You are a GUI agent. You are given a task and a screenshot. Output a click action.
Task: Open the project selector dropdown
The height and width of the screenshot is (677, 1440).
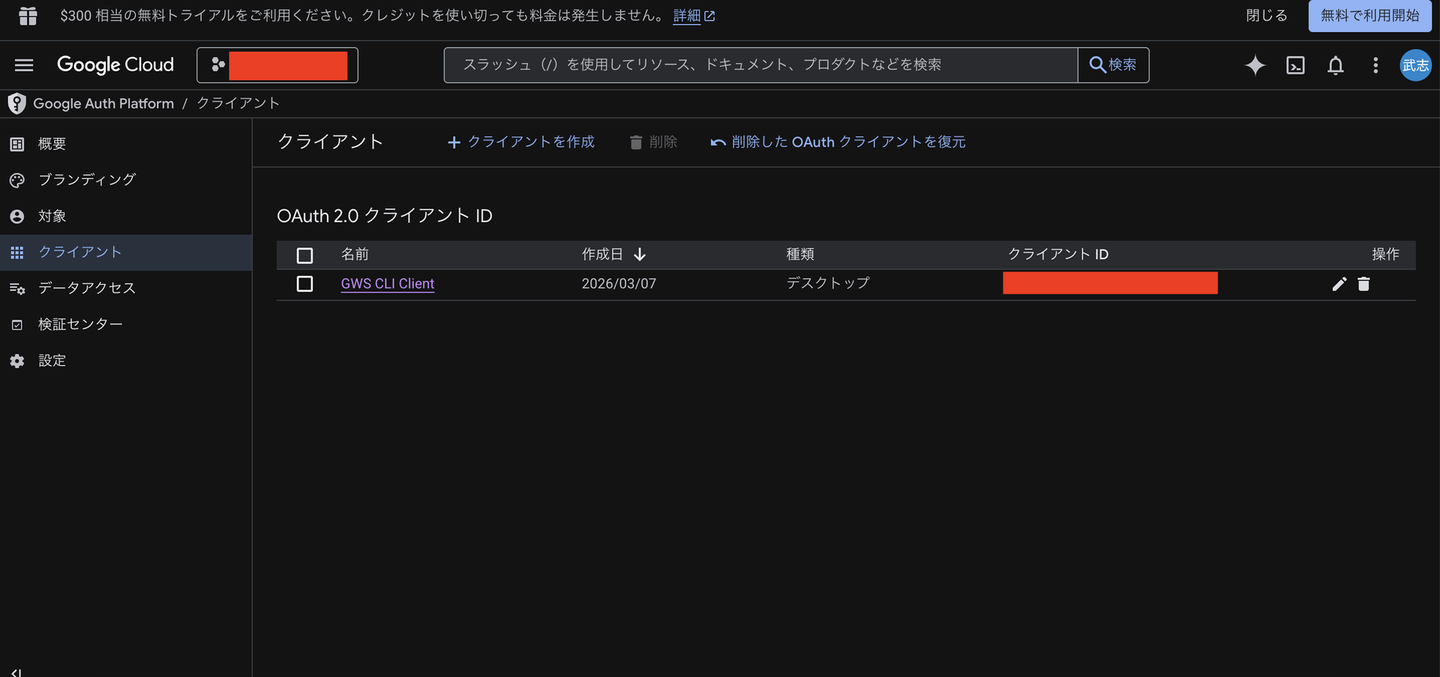[x=277, y=65]
